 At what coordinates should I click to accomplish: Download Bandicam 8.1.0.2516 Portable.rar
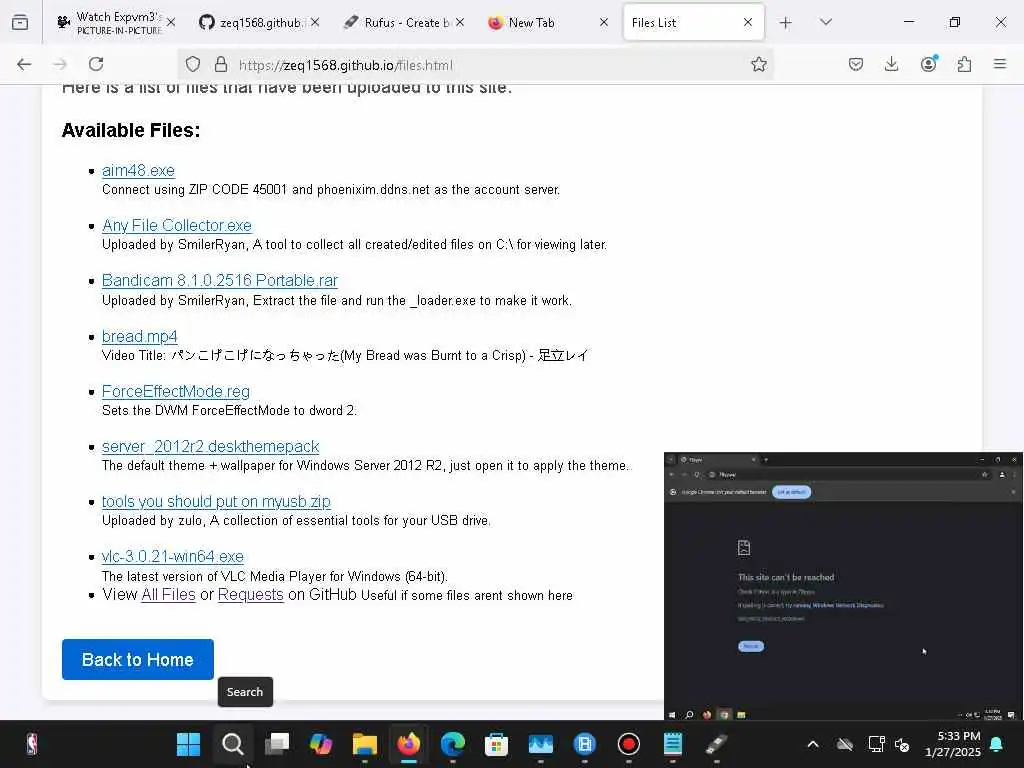point(220,280)
